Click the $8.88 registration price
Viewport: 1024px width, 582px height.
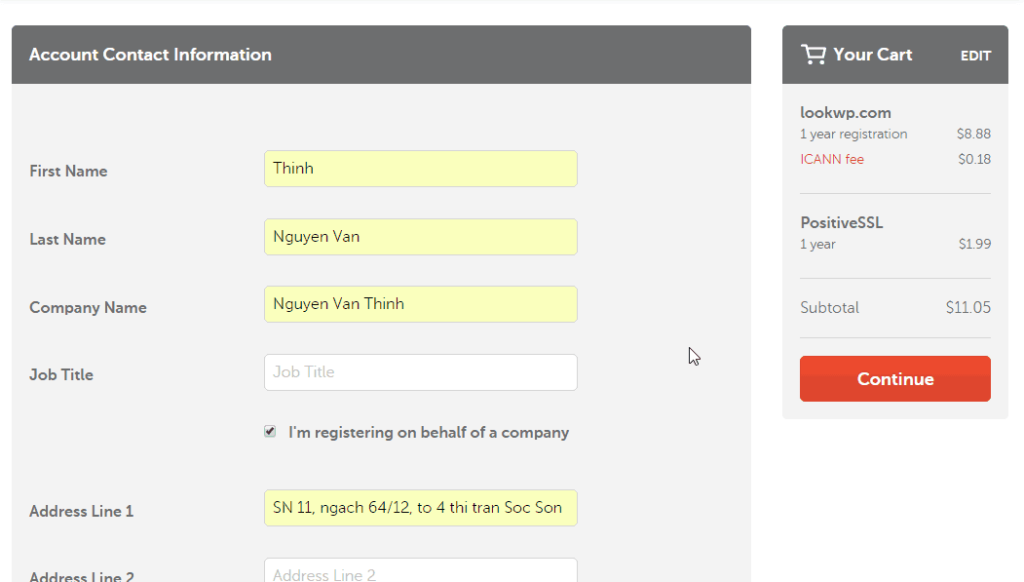[x=973, y=134]
